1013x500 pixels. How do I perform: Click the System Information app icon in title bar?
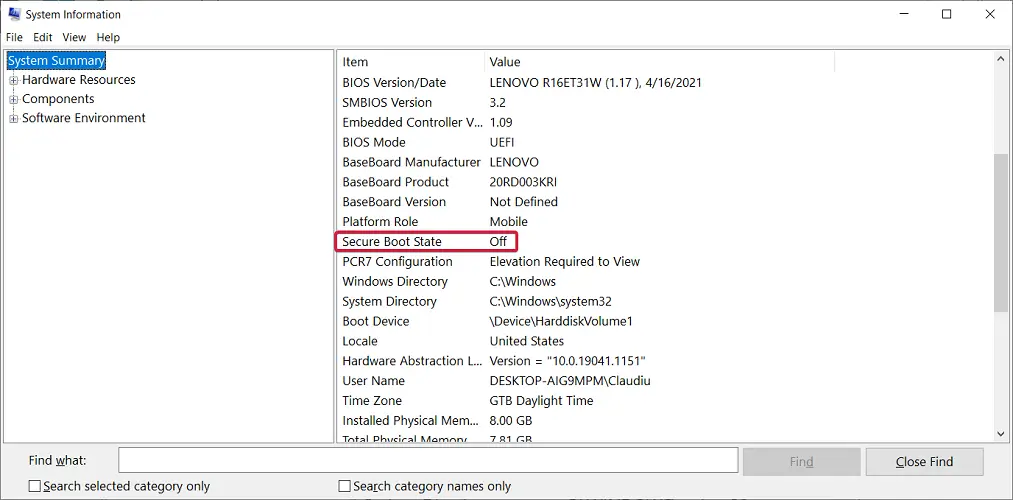(x=13, y=14)
